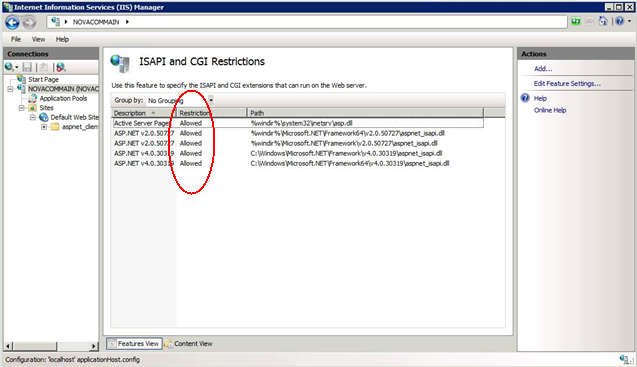Screen dimensions: 637x367
Task: Click the Create New Connection globe icon
Action: (x=9, y=67)
